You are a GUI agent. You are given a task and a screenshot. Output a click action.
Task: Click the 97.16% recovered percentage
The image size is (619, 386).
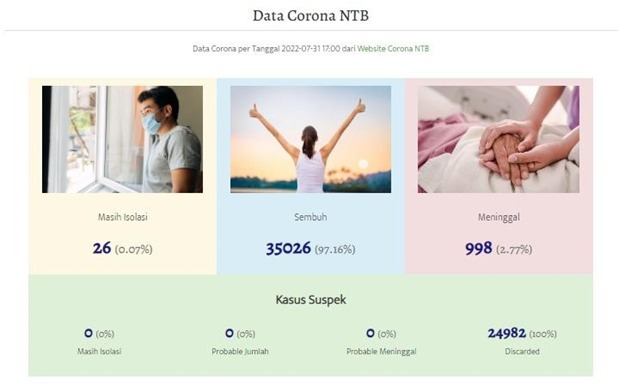pos(335,249)
